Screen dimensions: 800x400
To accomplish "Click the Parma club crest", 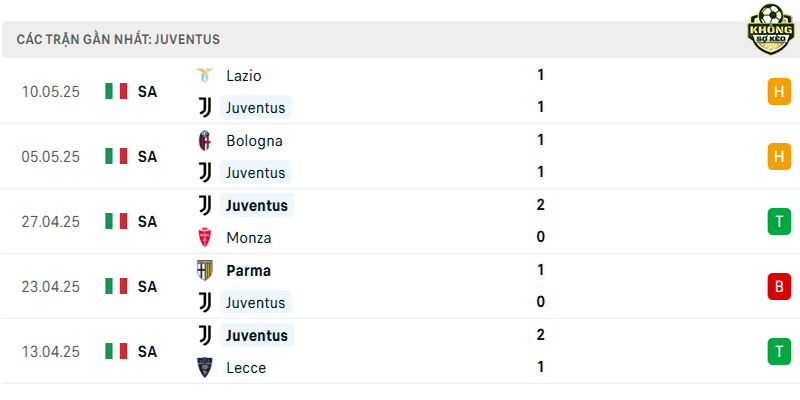I will pos(205,270).
